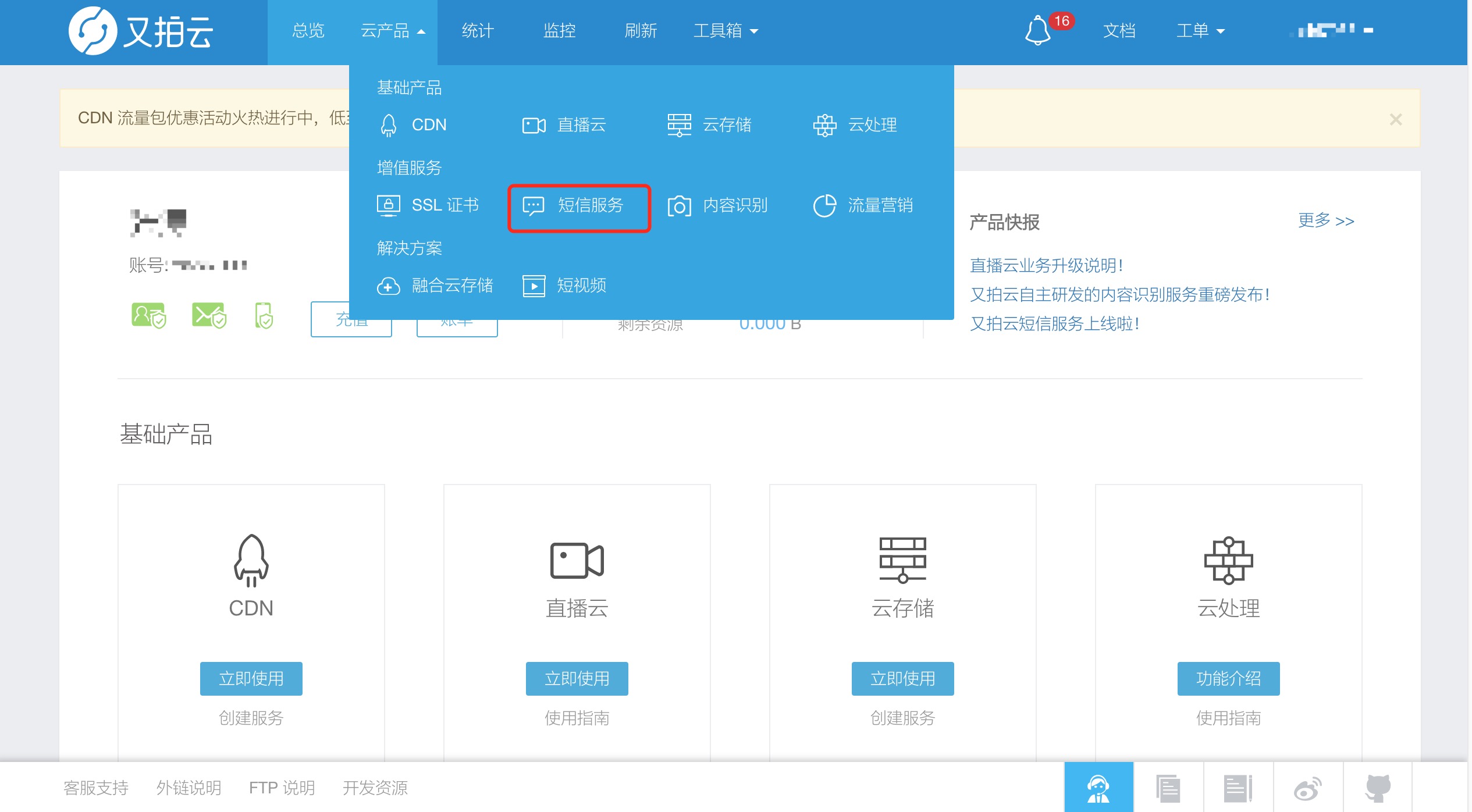Screen dimensions: 1472x812
Task: Select 融合云存储 in the menu
Action: coord(435,286)
